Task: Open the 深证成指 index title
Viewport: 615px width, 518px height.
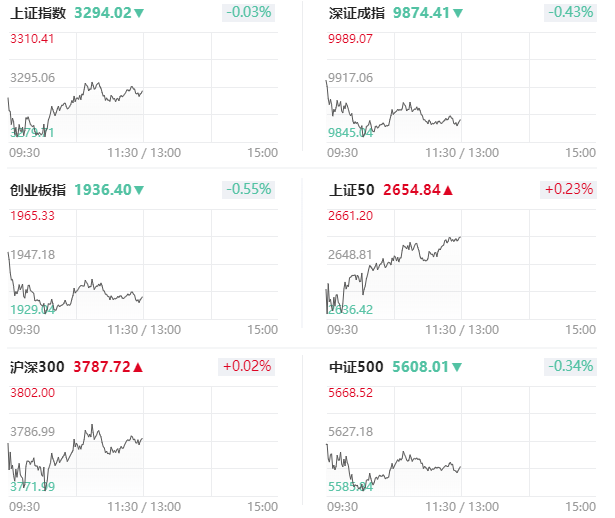Action: [357, 13]
